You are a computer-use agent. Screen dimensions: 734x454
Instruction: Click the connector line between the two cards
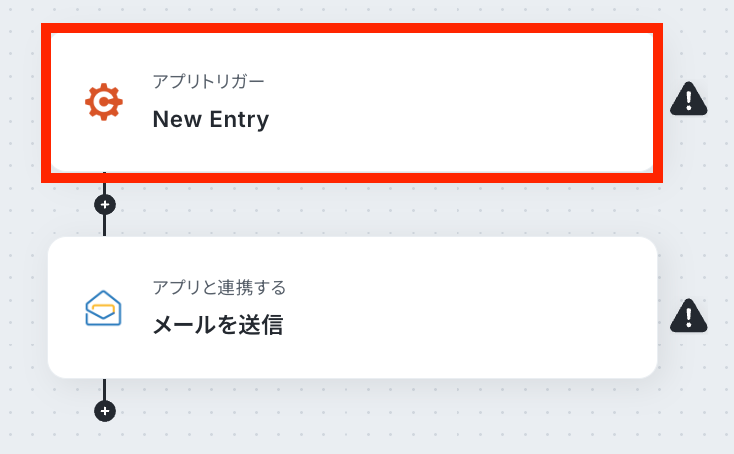[x=104, y=226]
